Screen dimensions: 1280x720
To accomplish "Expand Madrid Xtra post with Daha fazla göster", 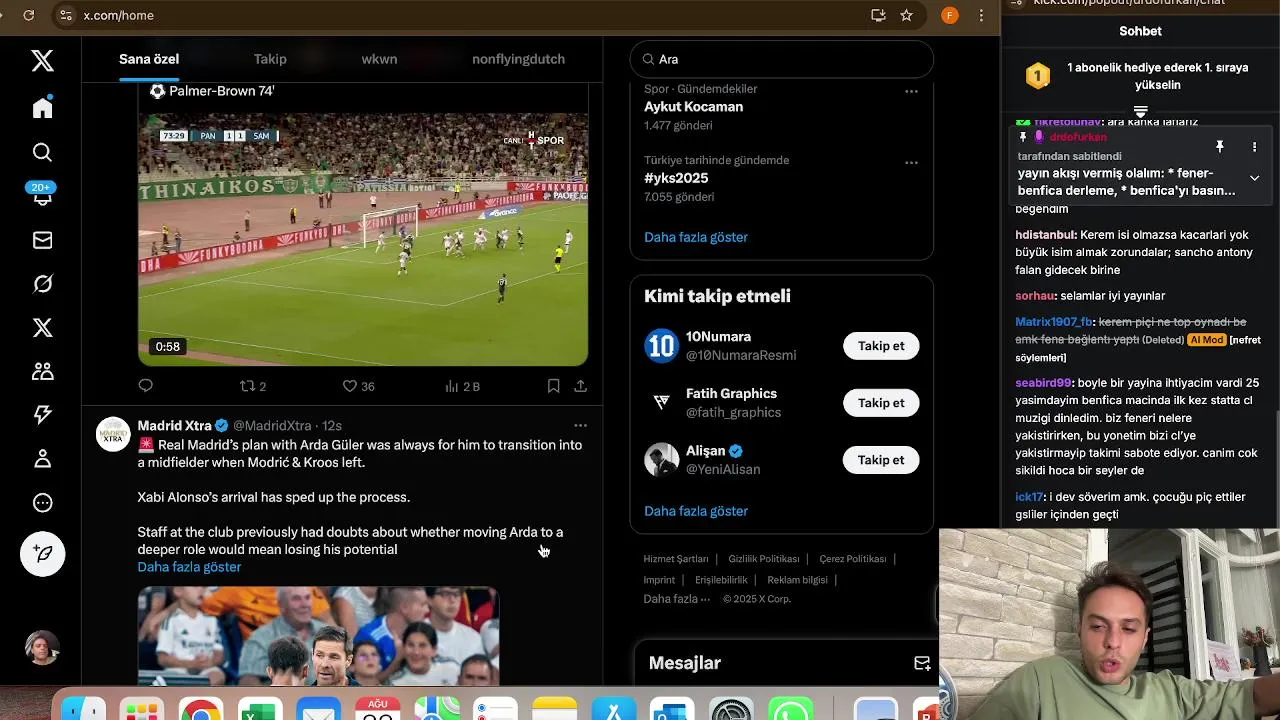I will [189, 567].
